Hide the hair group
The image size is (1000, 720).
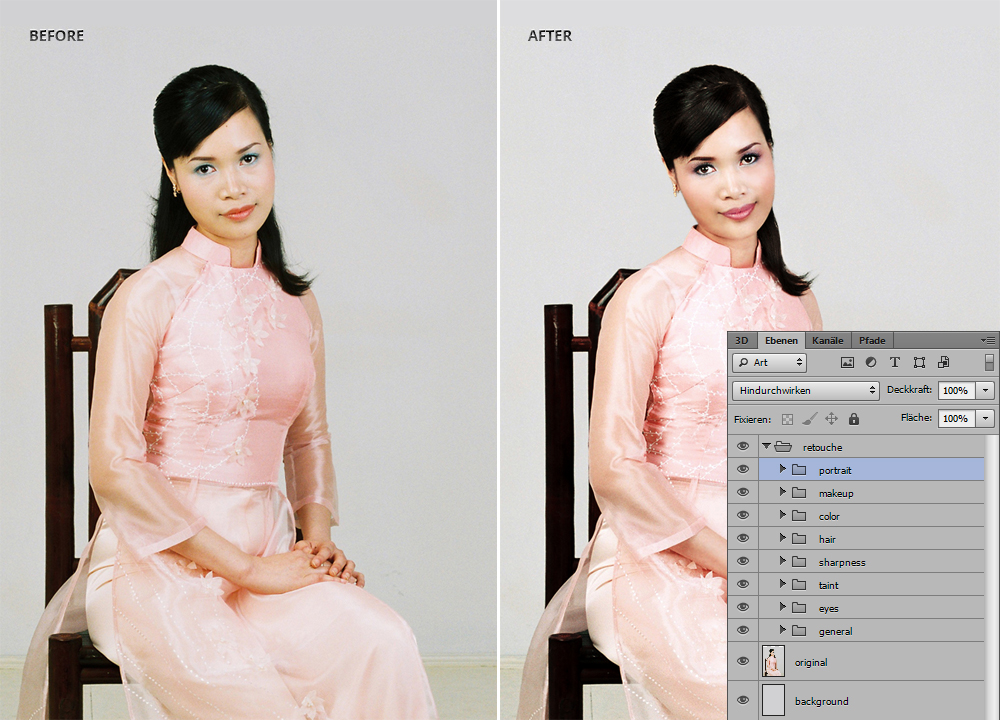pos(743,538)
